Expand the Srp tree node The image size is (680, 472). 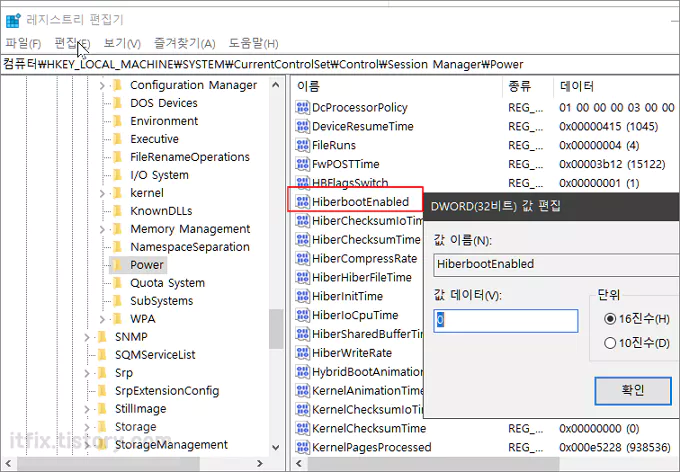click(x=87, y=373)
